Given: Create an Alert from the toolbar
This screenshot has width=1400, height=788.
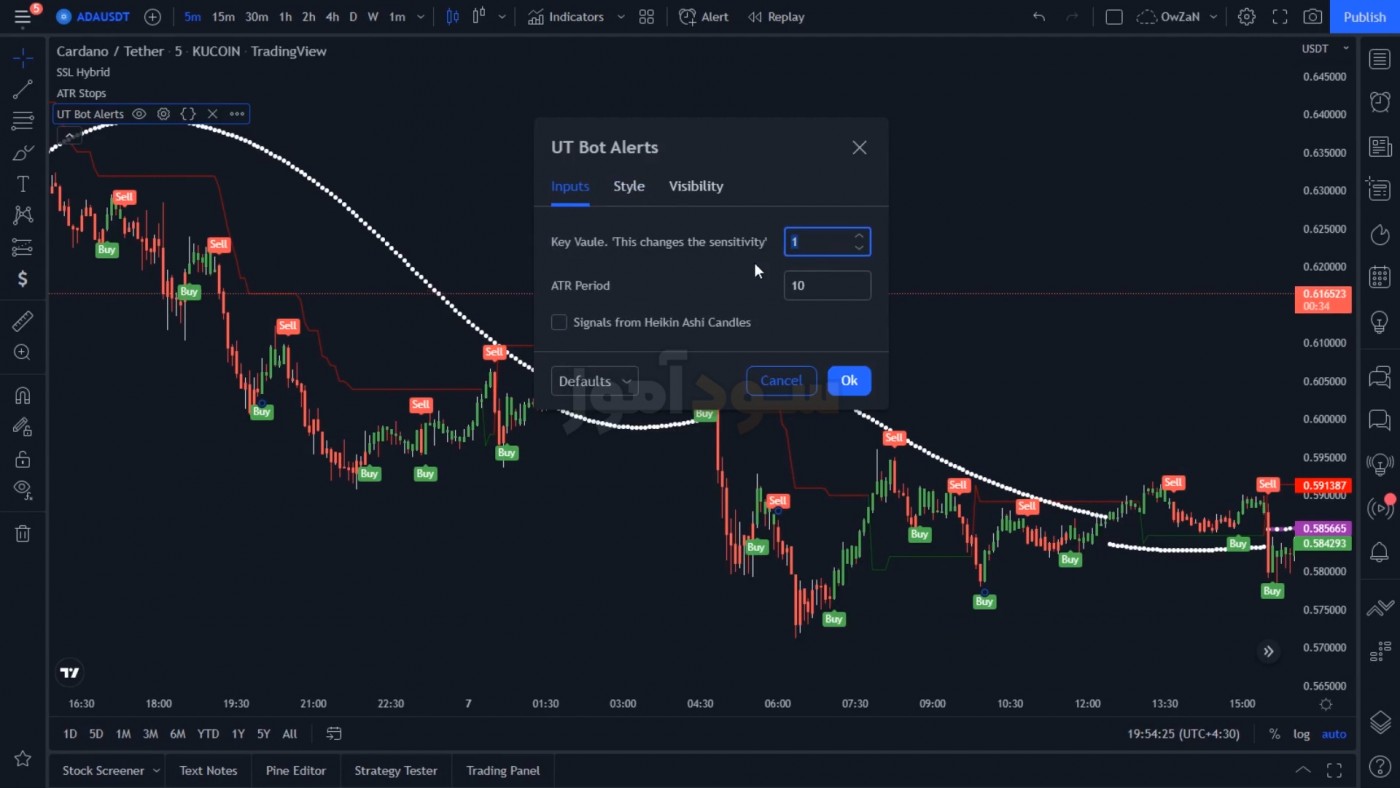Looking at the screenshot, I should (x=704, y=17).
